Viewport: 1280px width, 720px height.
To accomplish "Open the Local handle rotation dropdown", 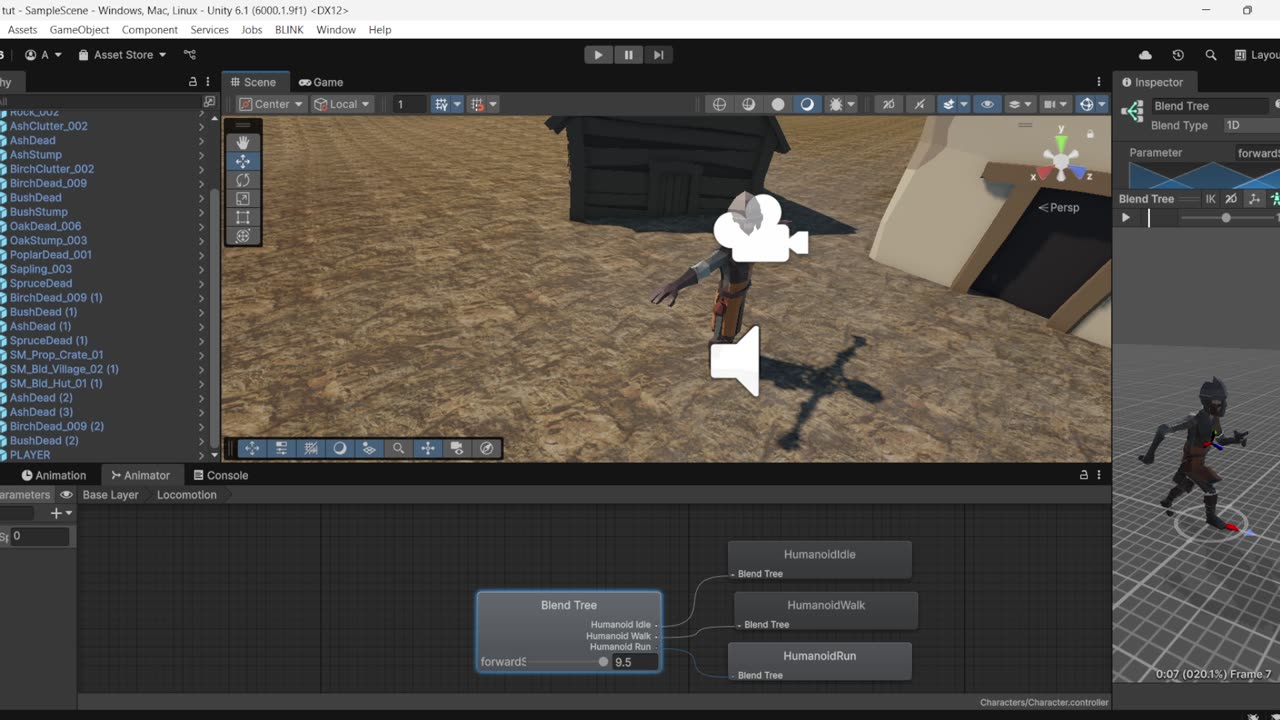I will coord(342,104).
